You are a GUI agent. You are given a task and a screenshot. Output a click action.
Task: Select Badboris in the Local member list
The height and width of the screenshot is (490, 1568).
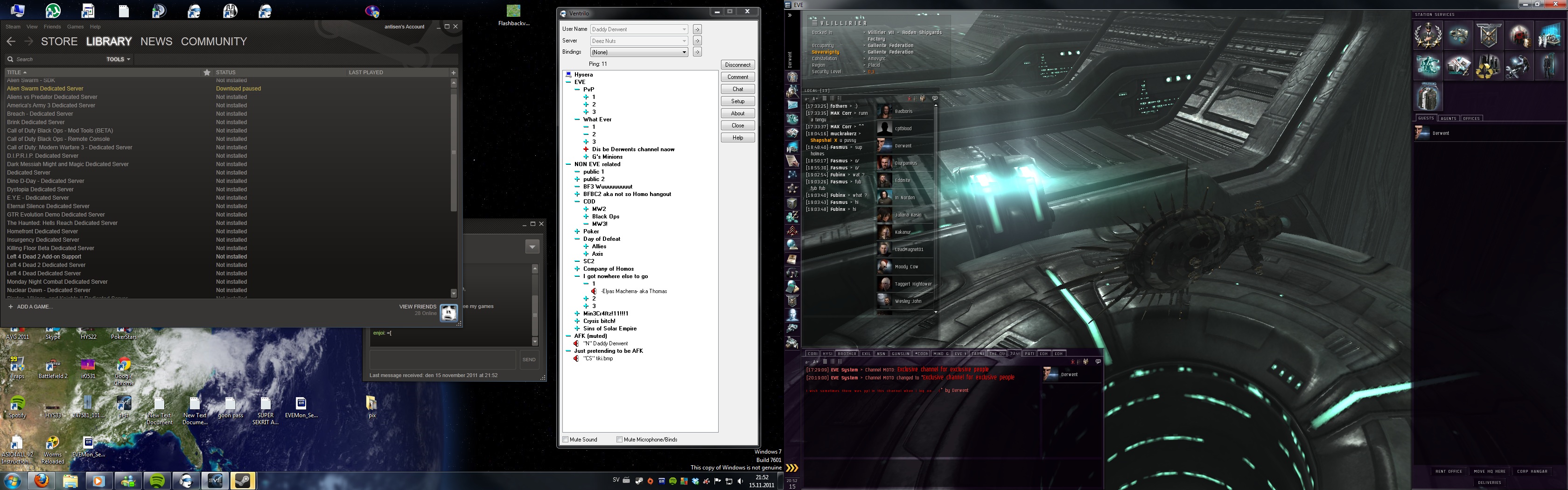(905, 112)
